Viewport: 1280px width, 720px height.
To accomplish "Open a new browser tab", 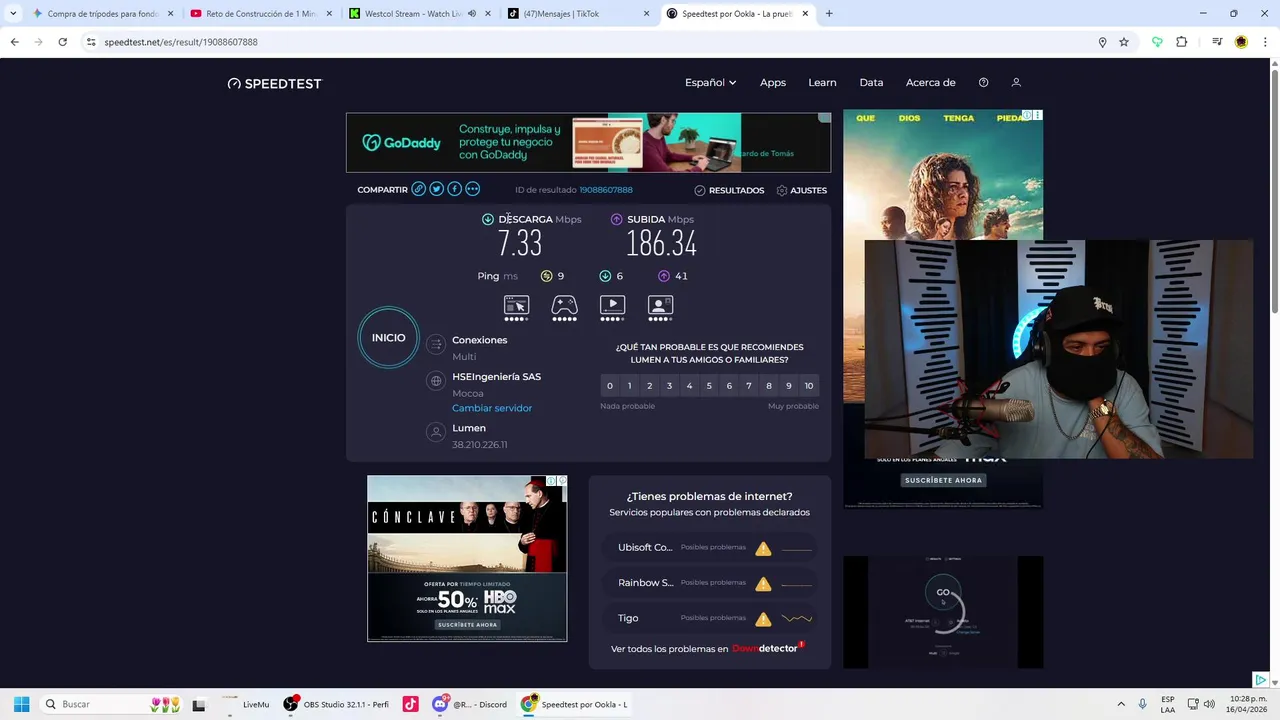I will (829, 14).
